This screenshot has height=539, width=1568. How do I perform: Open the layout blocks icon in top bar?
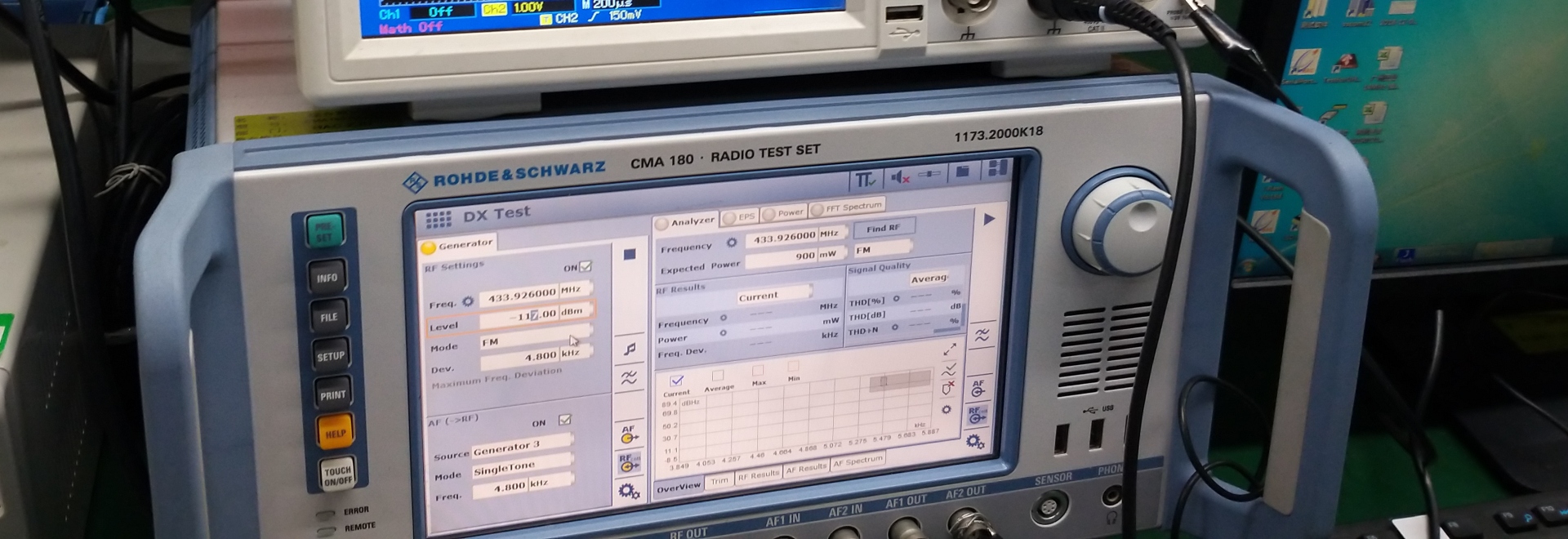coord(997,168)
